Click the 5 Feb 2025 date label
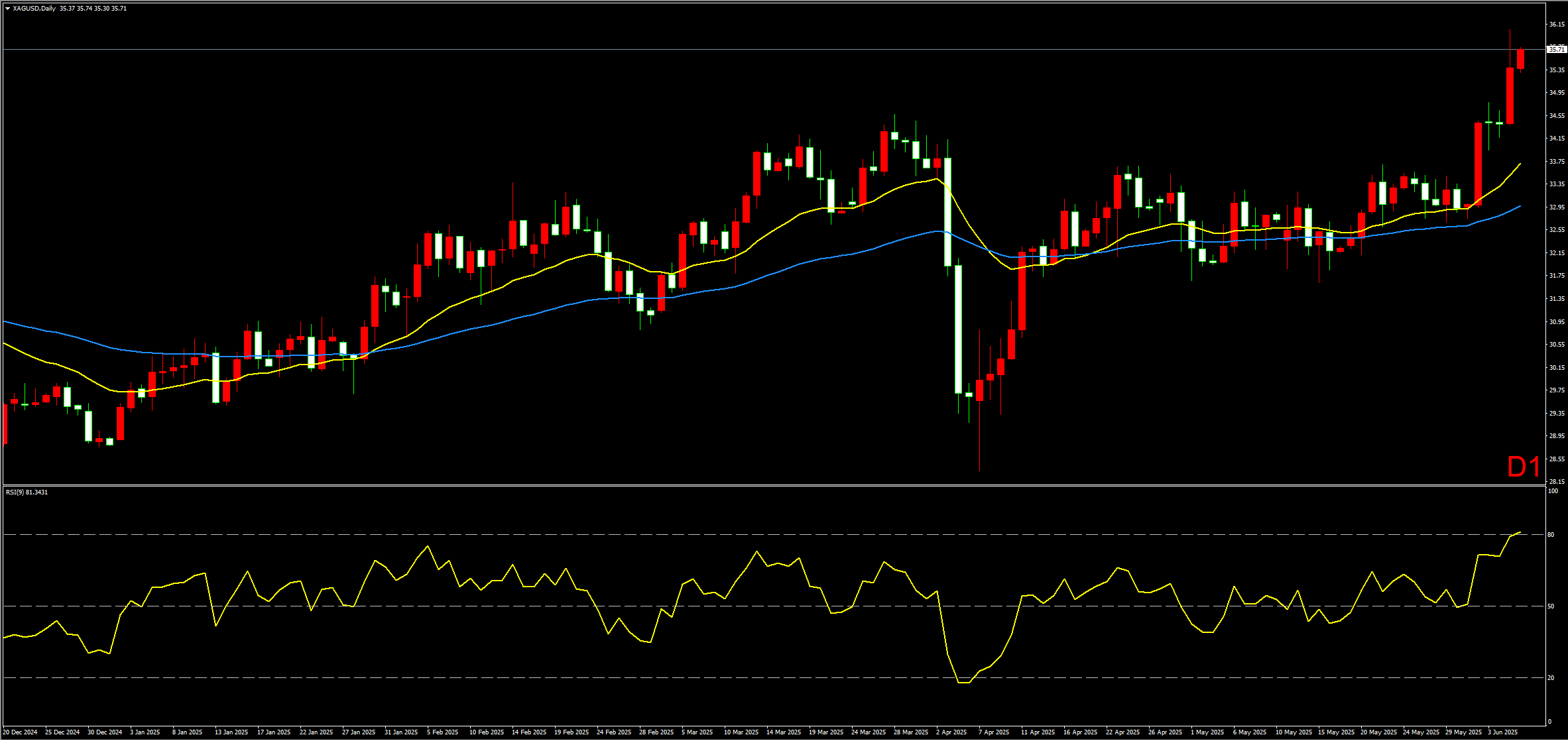 click(x=443, y=732)
